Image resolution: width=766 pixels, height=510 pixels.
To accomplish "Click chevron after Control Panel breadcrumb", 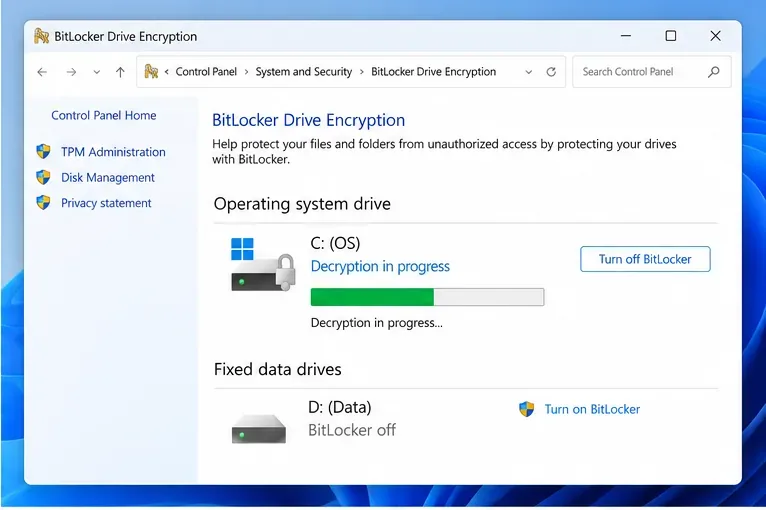I will [246, 72].
